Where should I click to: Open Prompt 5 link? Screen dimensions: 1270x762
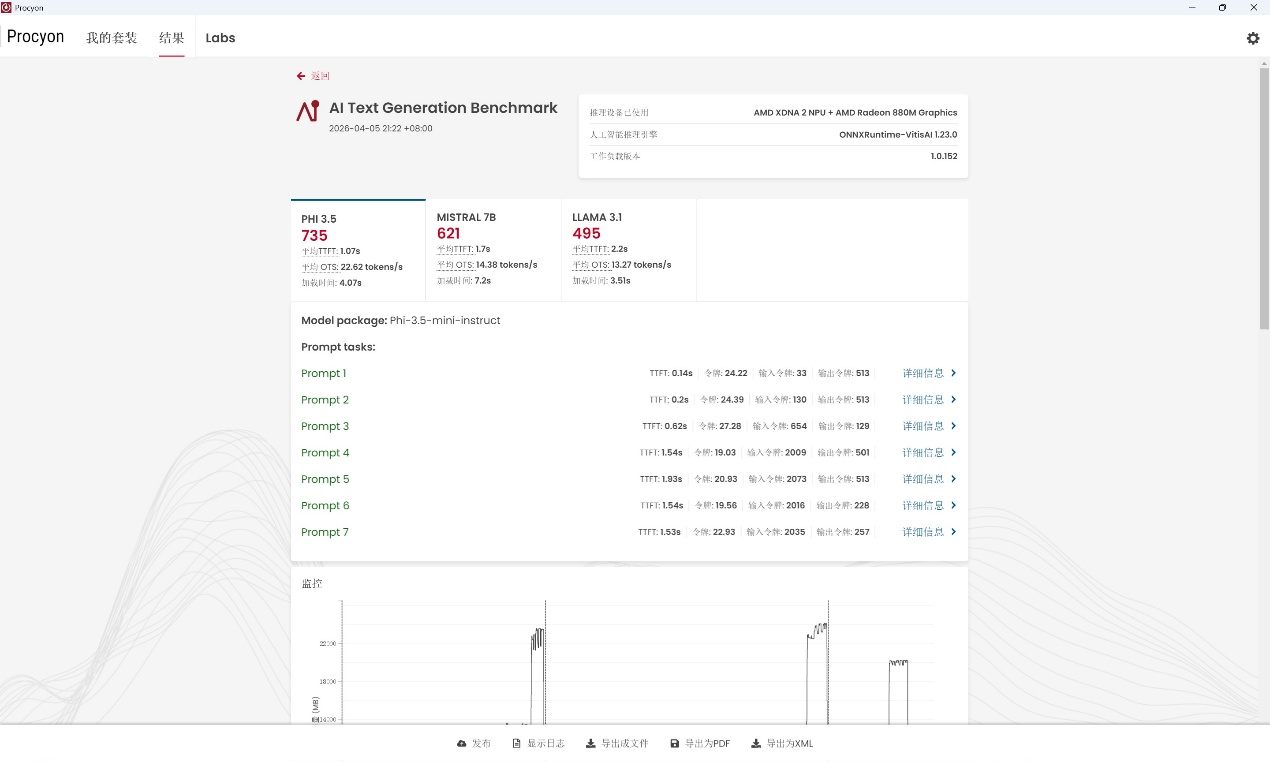[x=325, y=479]
